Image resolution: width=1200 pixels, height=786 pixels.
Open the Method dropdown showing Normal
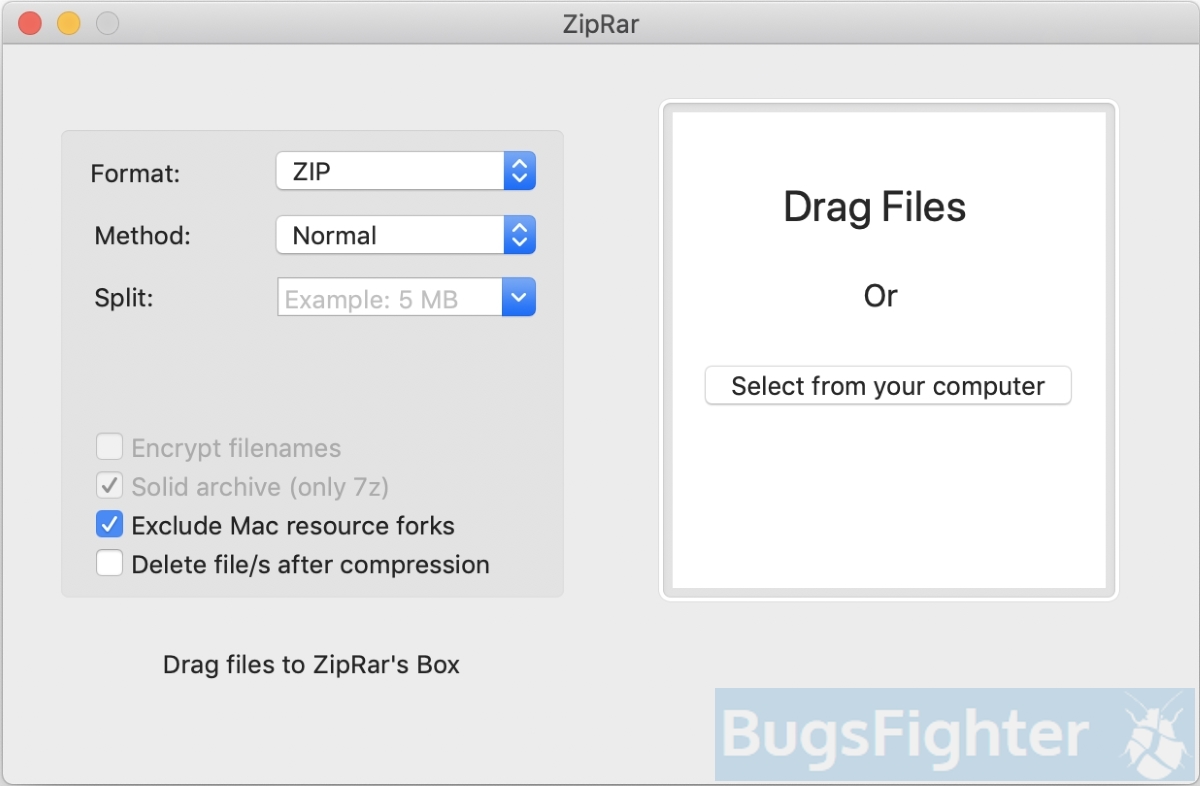click(406, 236)
